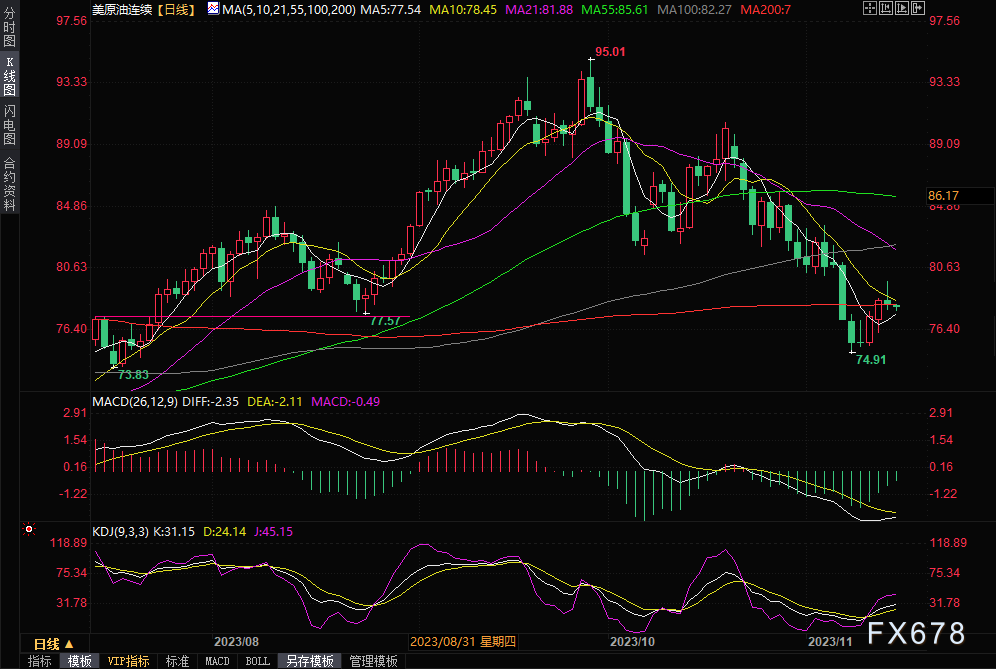Click the crosshair cursor icon at top right
Viewport: 996px width, 669px height.
tap(870, 8)
